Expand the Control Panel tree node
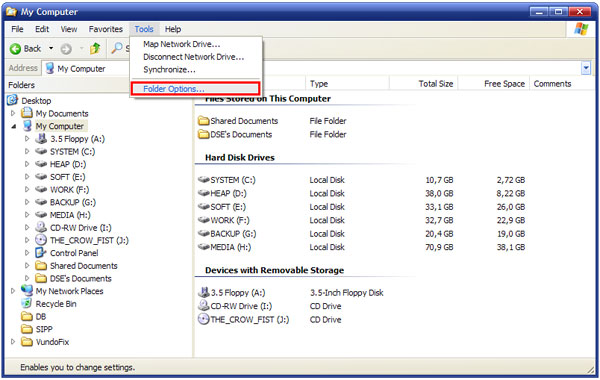The width and height of the screenshot is (600, 380). coord(27,253)
